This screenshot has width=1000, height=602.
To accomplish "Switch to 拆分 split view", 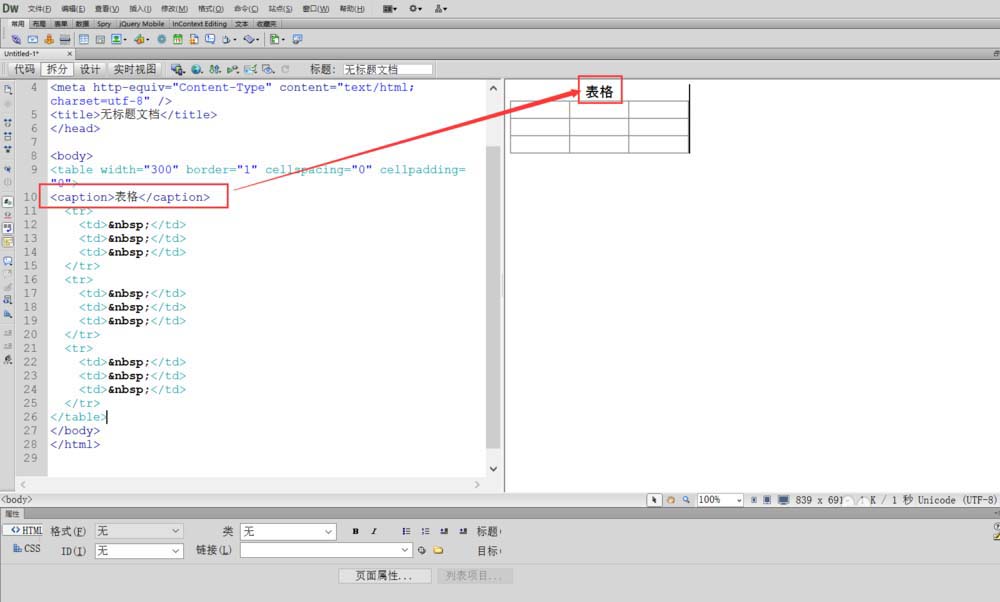I will click(x=57, y=69).
